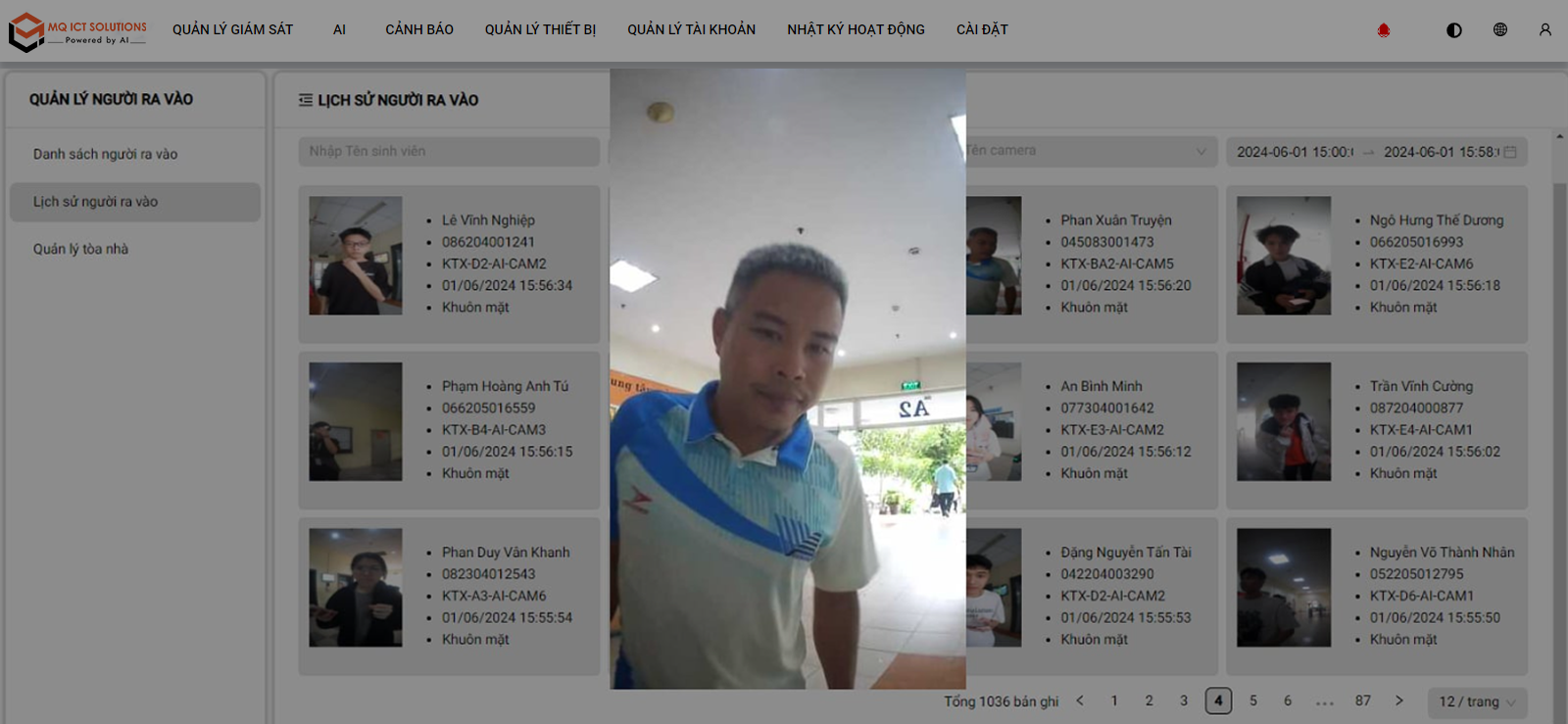Open the CẢNH BÁO menu

(x=419, y=29)
